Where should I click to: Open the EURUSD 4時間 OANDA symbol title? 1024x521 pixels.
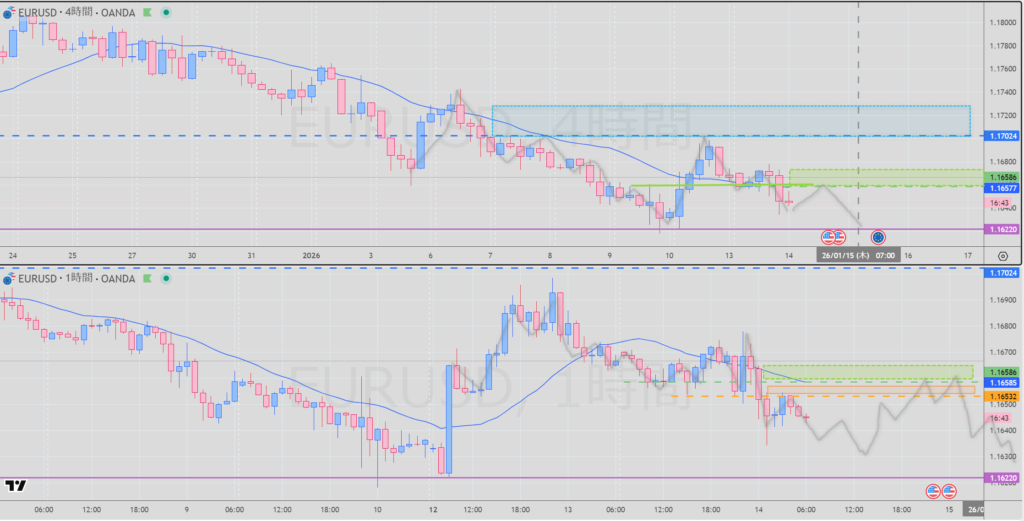(x=77, y=14)
